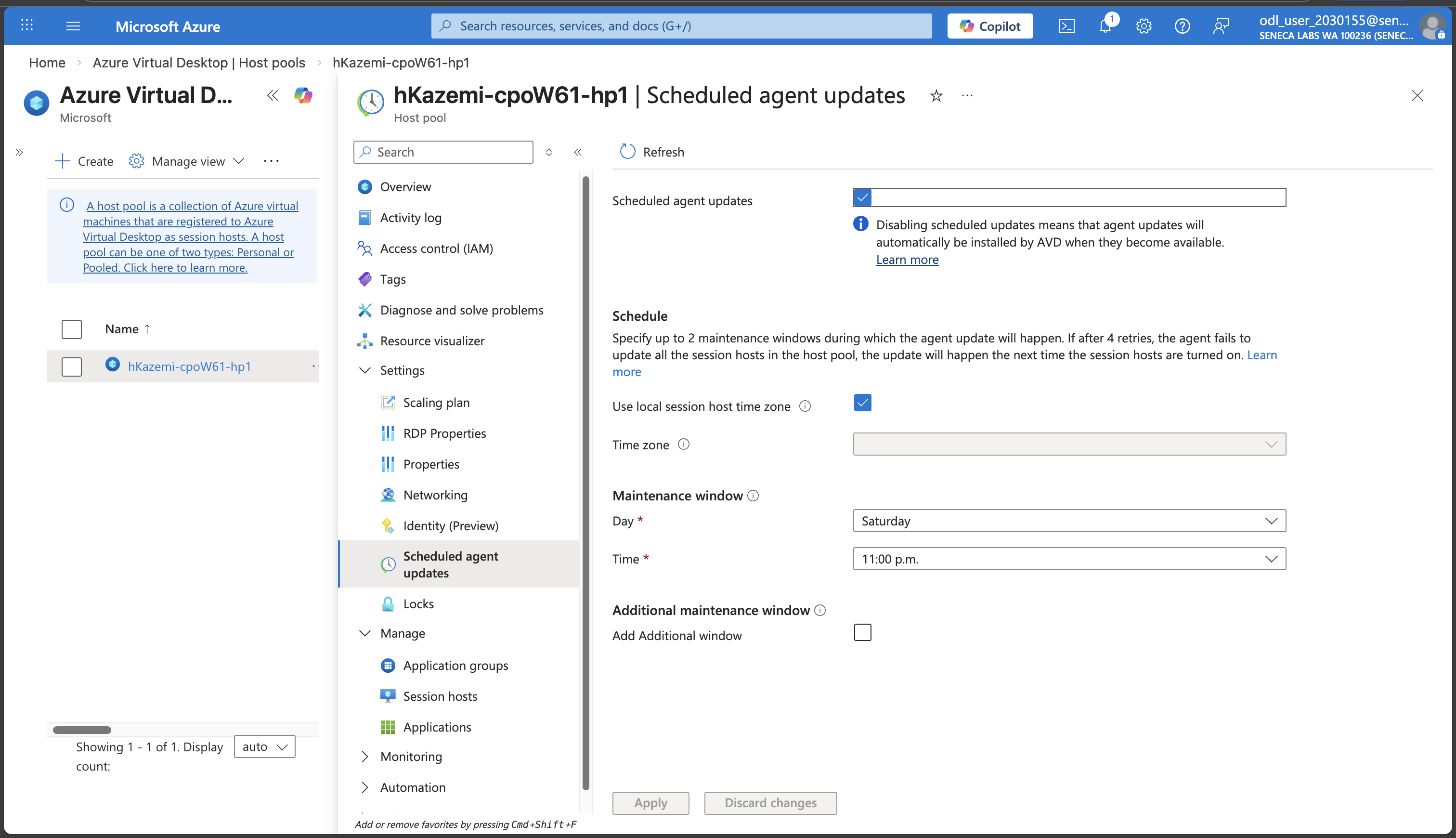Open the Azure portal apps grid
This screenshot has height=838, width=1456.
click(x=27, y=26)
